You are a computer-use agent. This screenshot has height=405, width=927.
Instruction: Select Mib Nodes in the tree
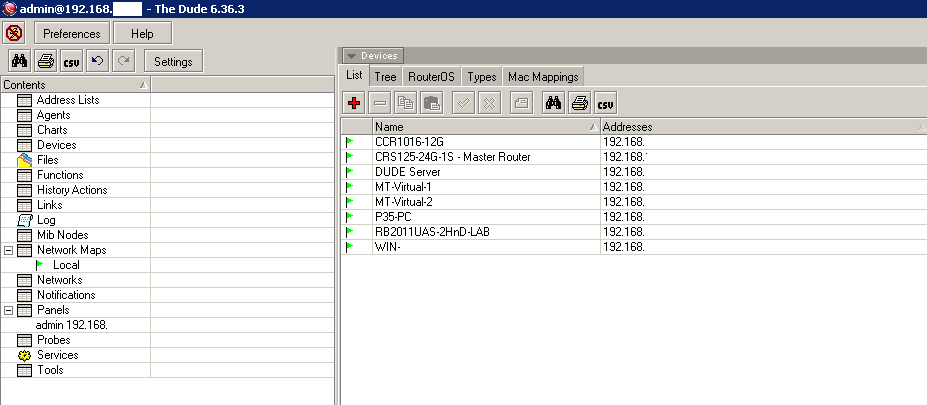[x=62, y=235]
